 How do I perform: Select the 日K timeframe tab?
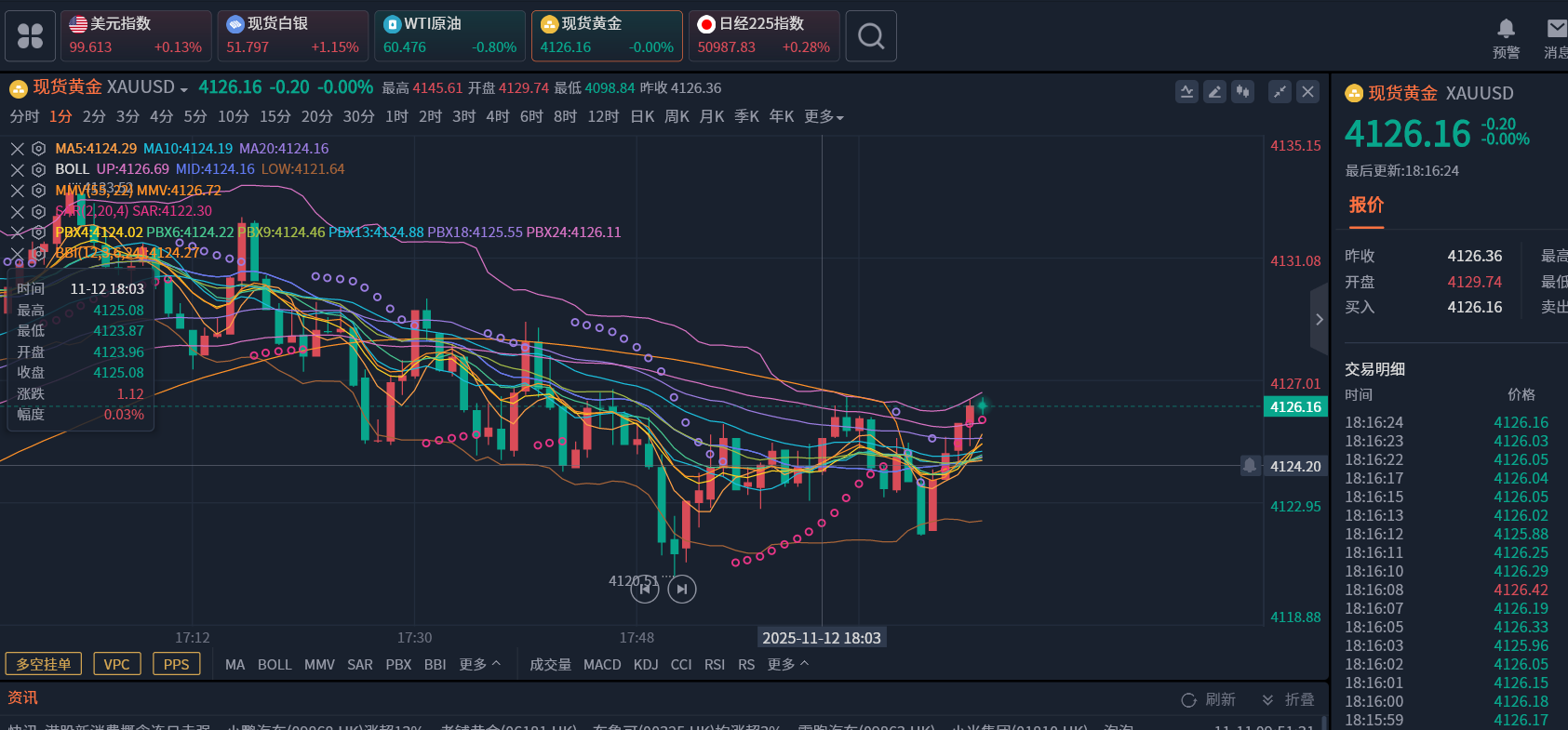coord(642,116)
